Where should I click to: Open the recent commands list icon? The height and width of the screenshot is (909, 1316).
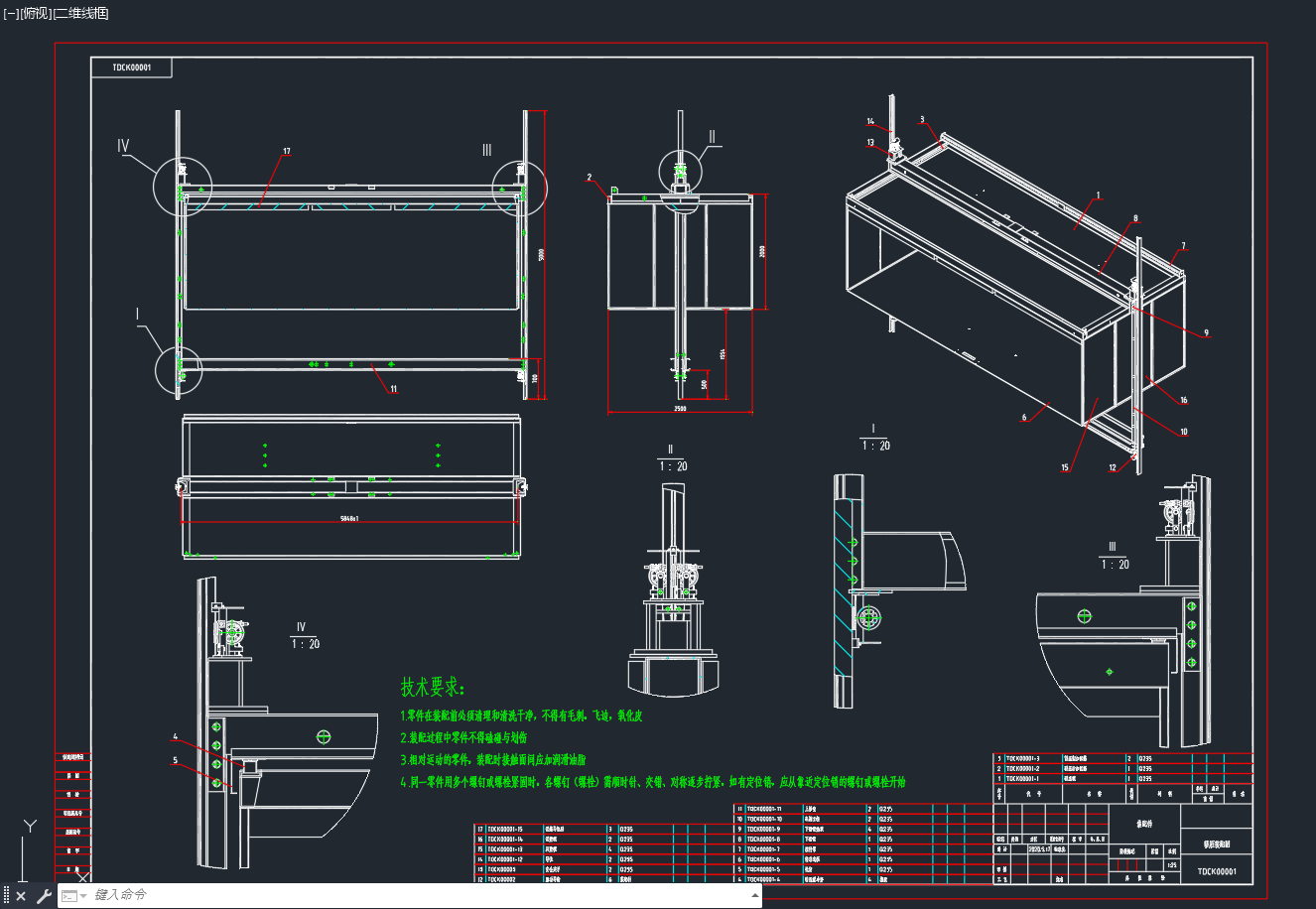click(73, 896)
